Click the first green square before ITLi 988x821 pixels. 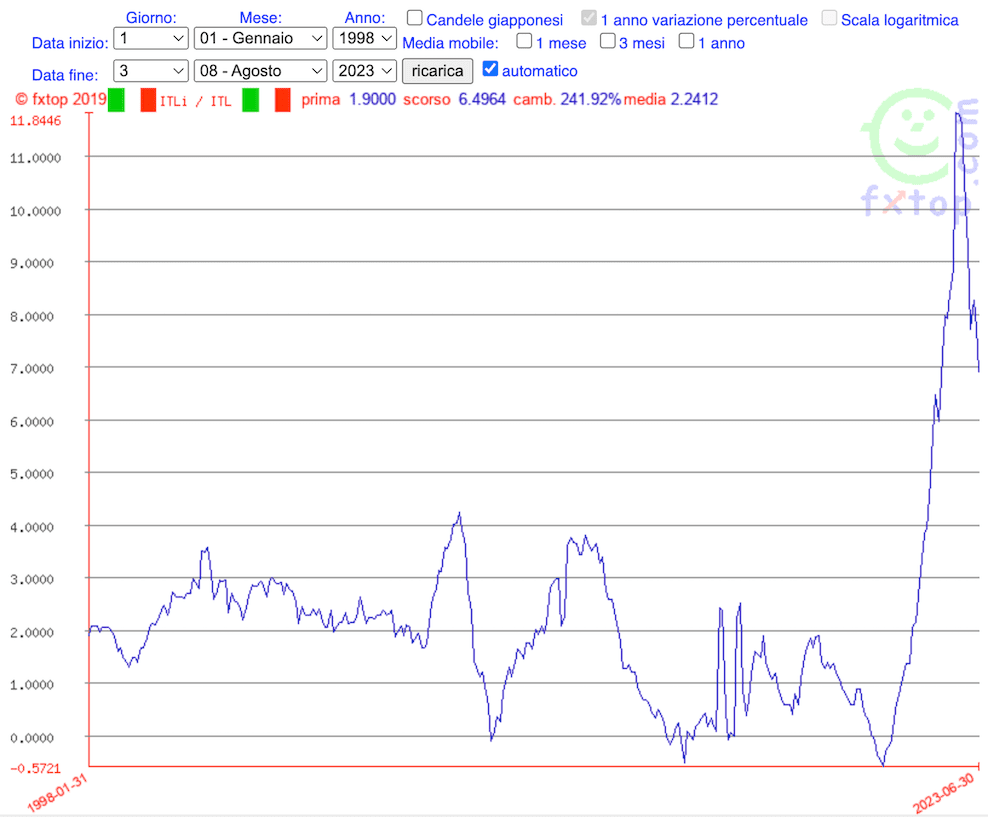(116, 100)
